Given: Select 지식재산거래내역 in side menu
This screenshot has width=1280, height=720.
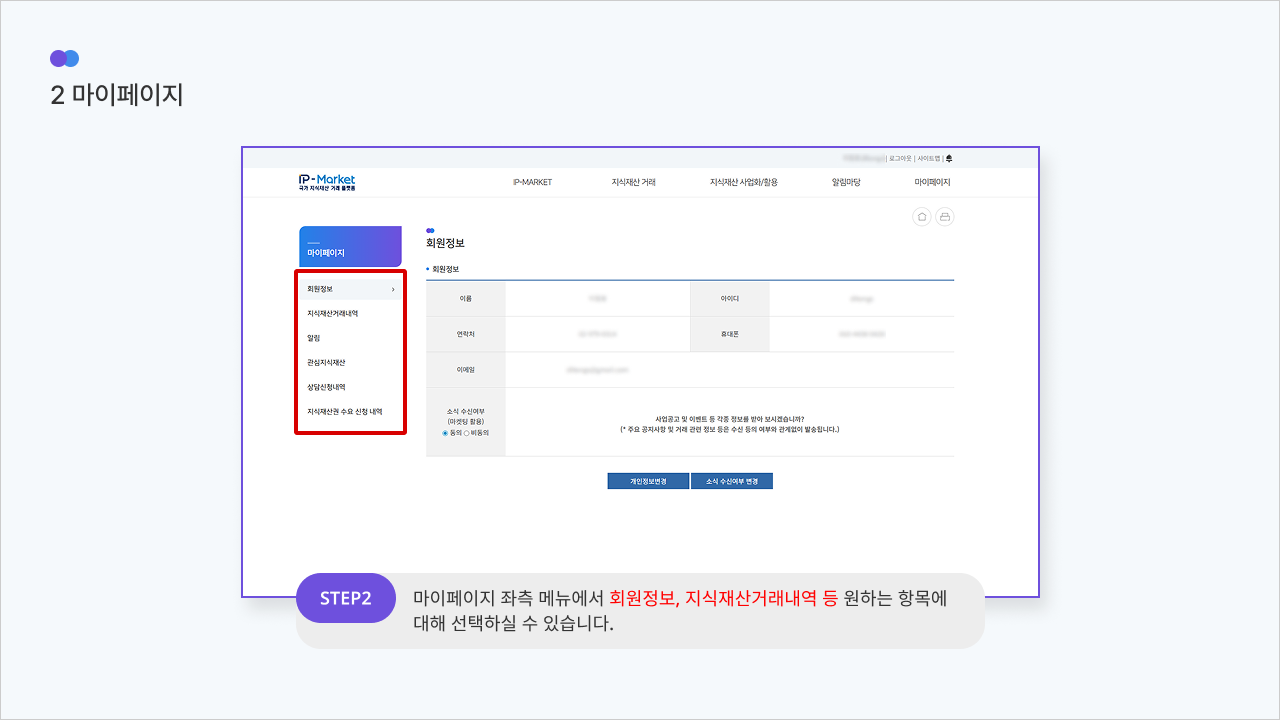Looking at the screenshot, I should 333,314.
